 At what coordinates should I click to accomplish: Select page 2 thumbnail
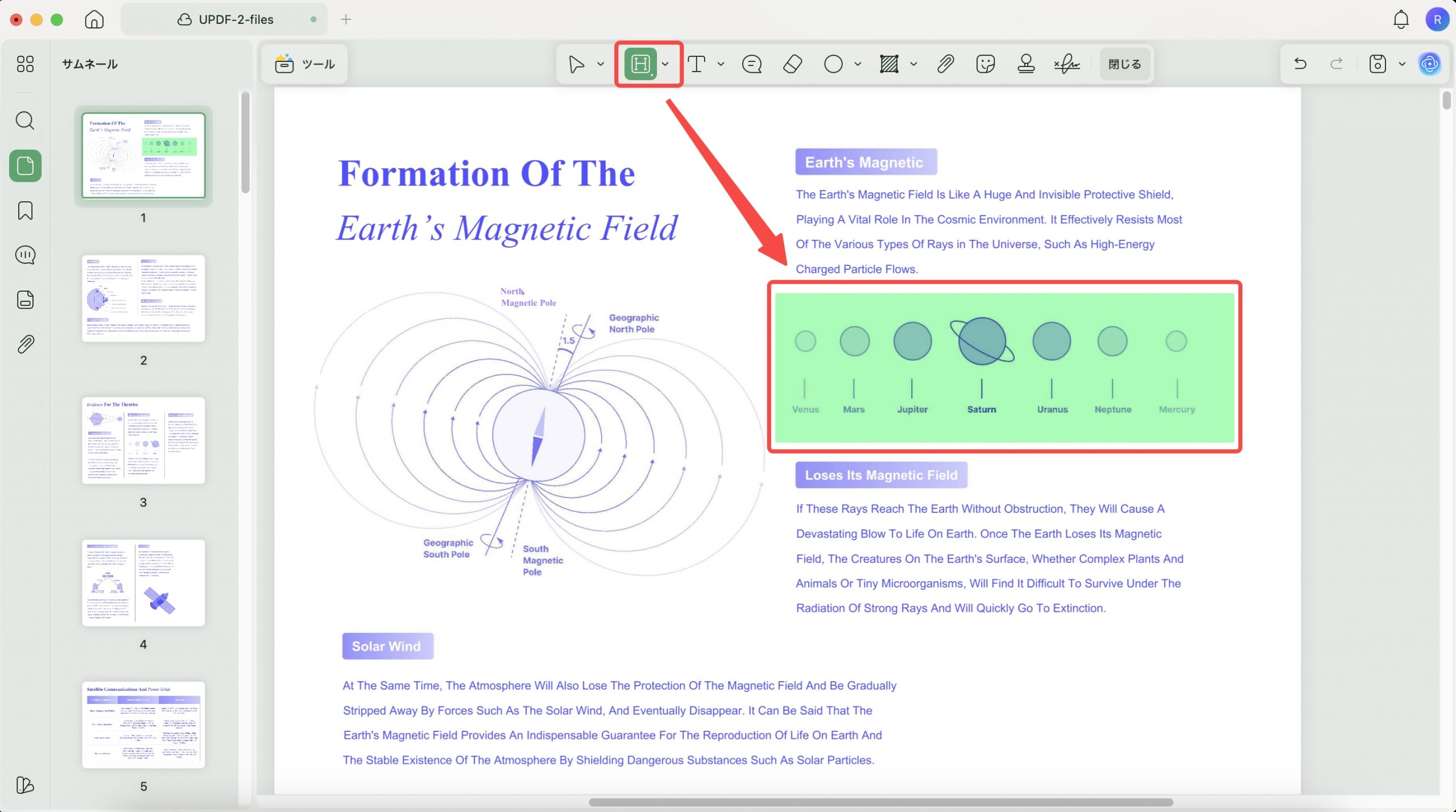pyautogui.click(x=143, y=299)
